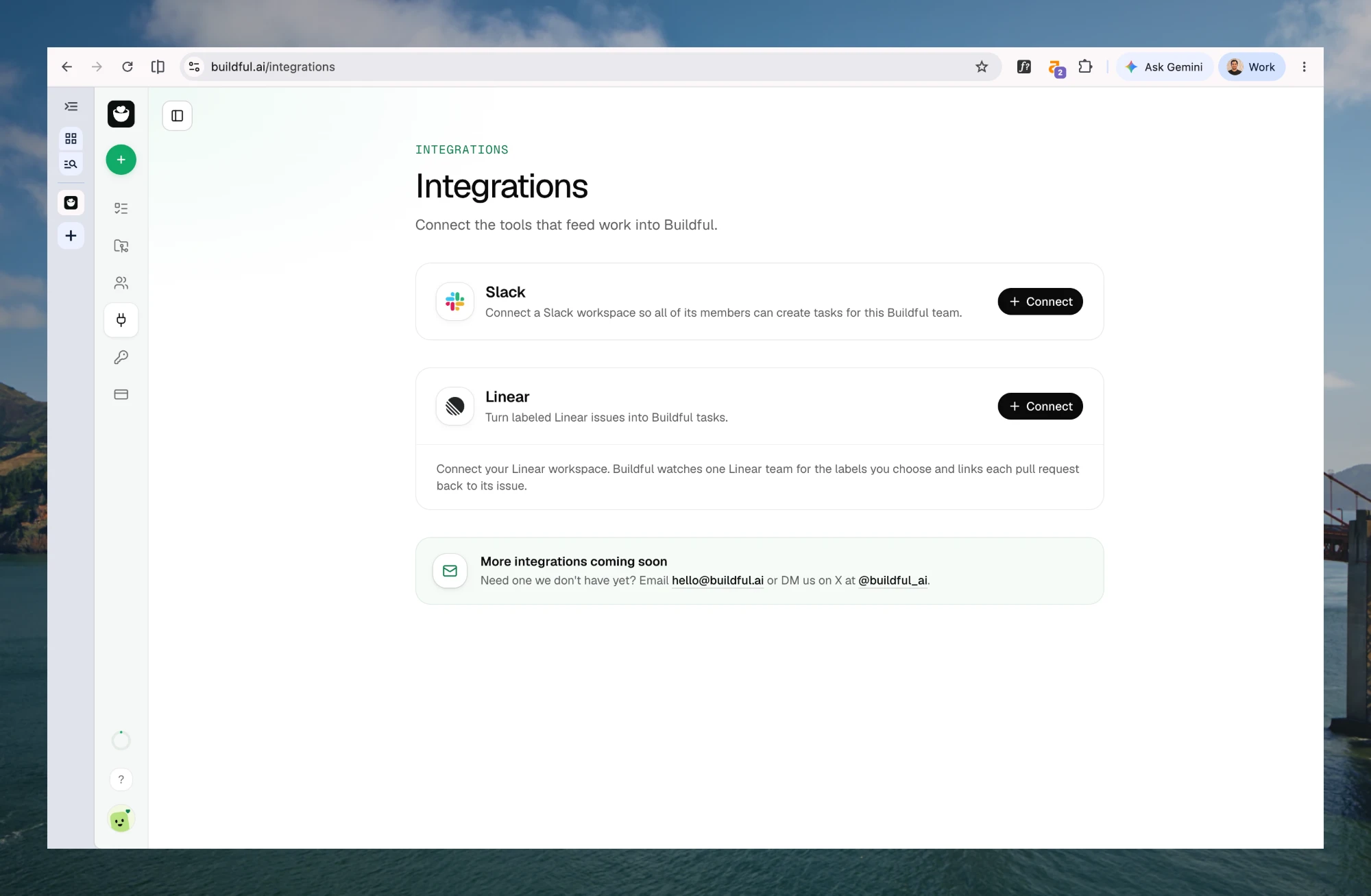Create new item with green plus button
Screen dimensions: 1371x896
pos(121,160)
